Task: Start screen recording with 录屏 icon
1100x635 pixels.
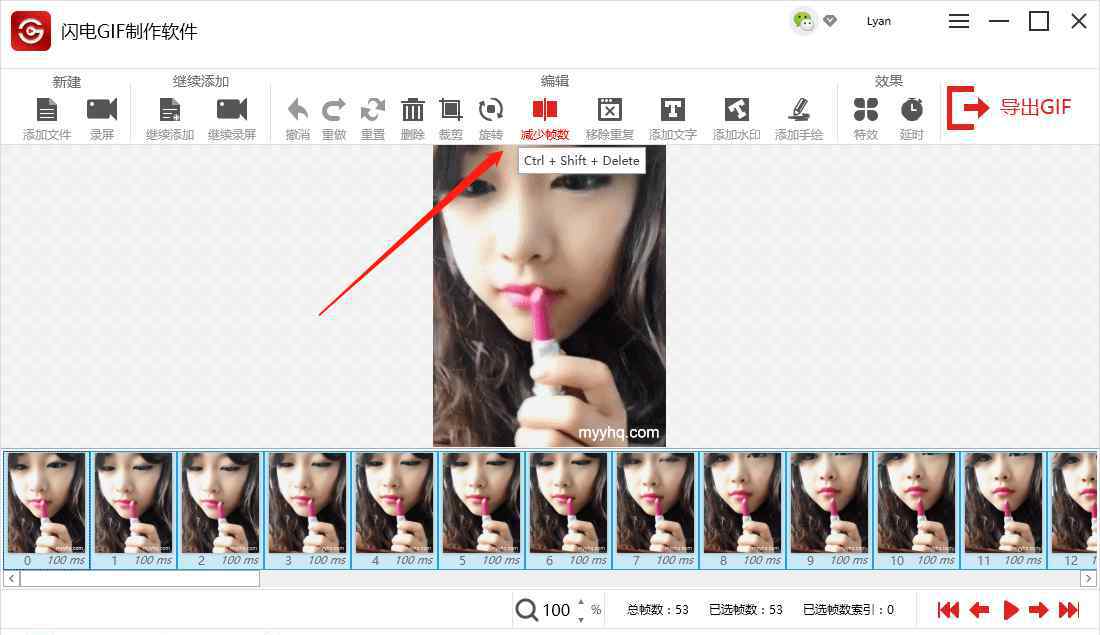Action: tap(102, 110)
